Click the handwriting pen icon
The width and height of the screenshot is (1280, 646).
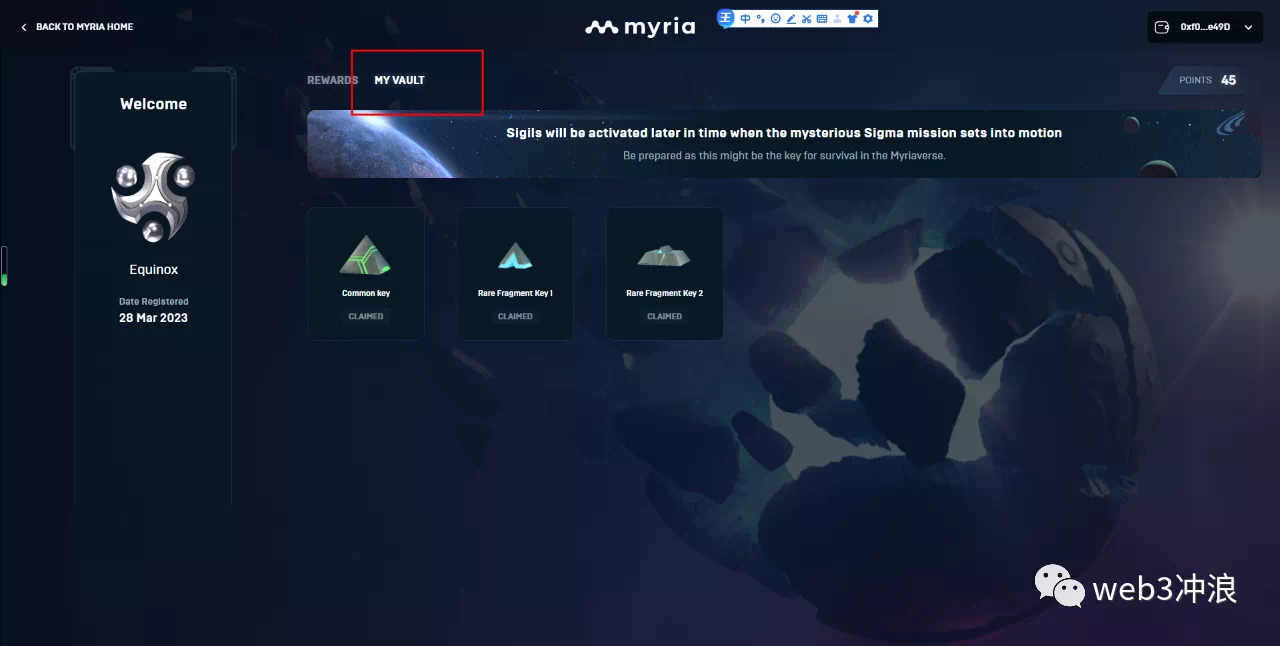791,18
